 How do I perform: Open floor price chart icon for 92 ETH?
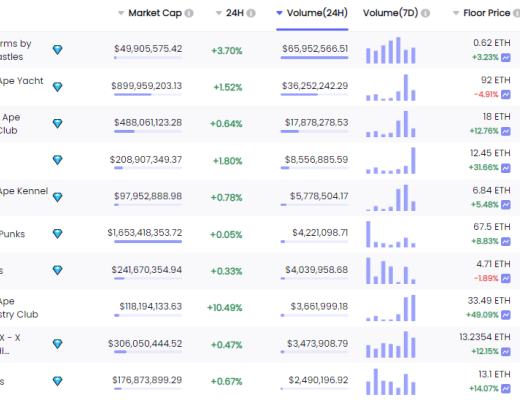point(506,94)
